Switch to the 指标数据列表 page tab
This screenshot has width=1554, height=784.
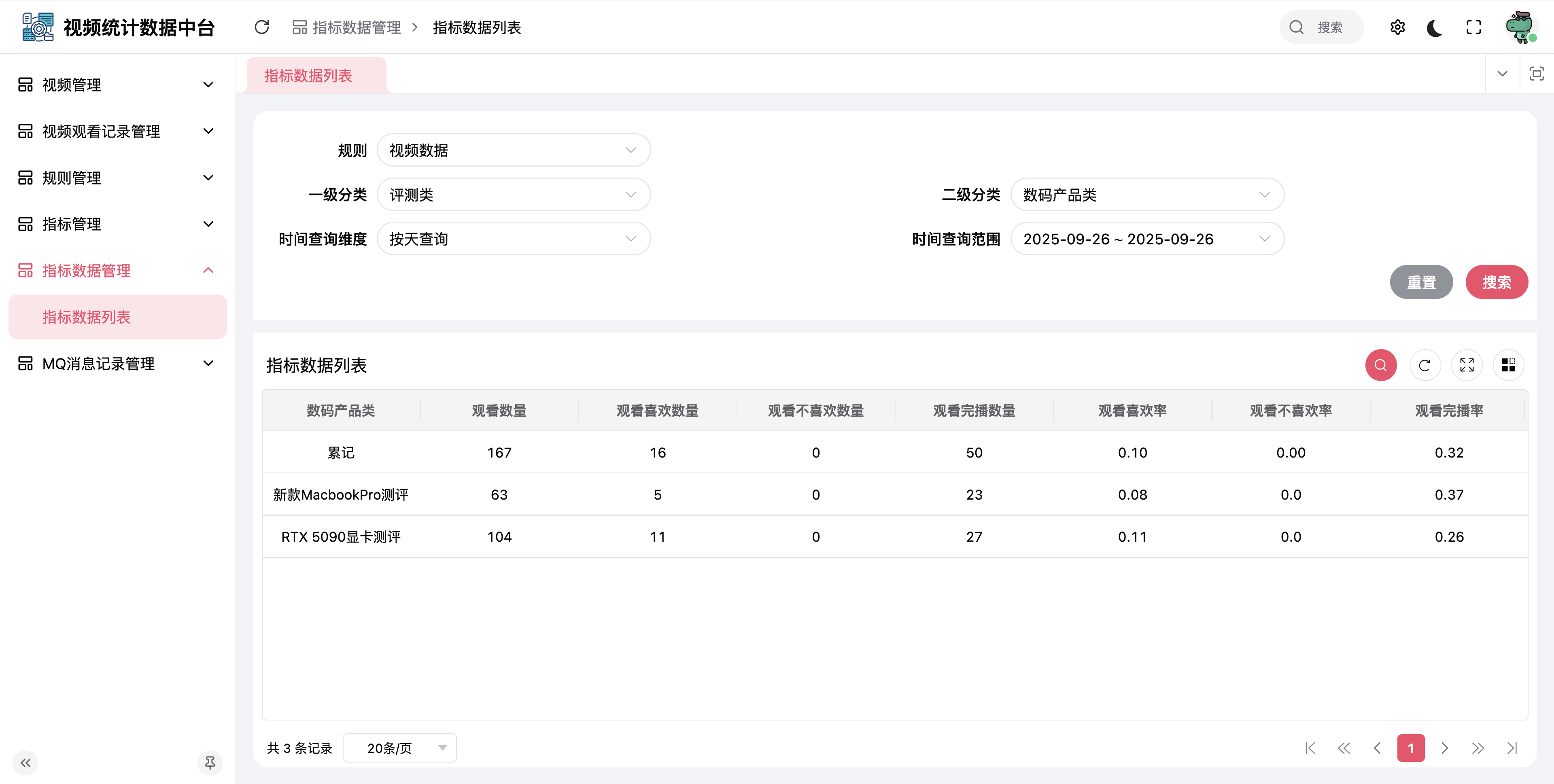(x=308, y=75)
